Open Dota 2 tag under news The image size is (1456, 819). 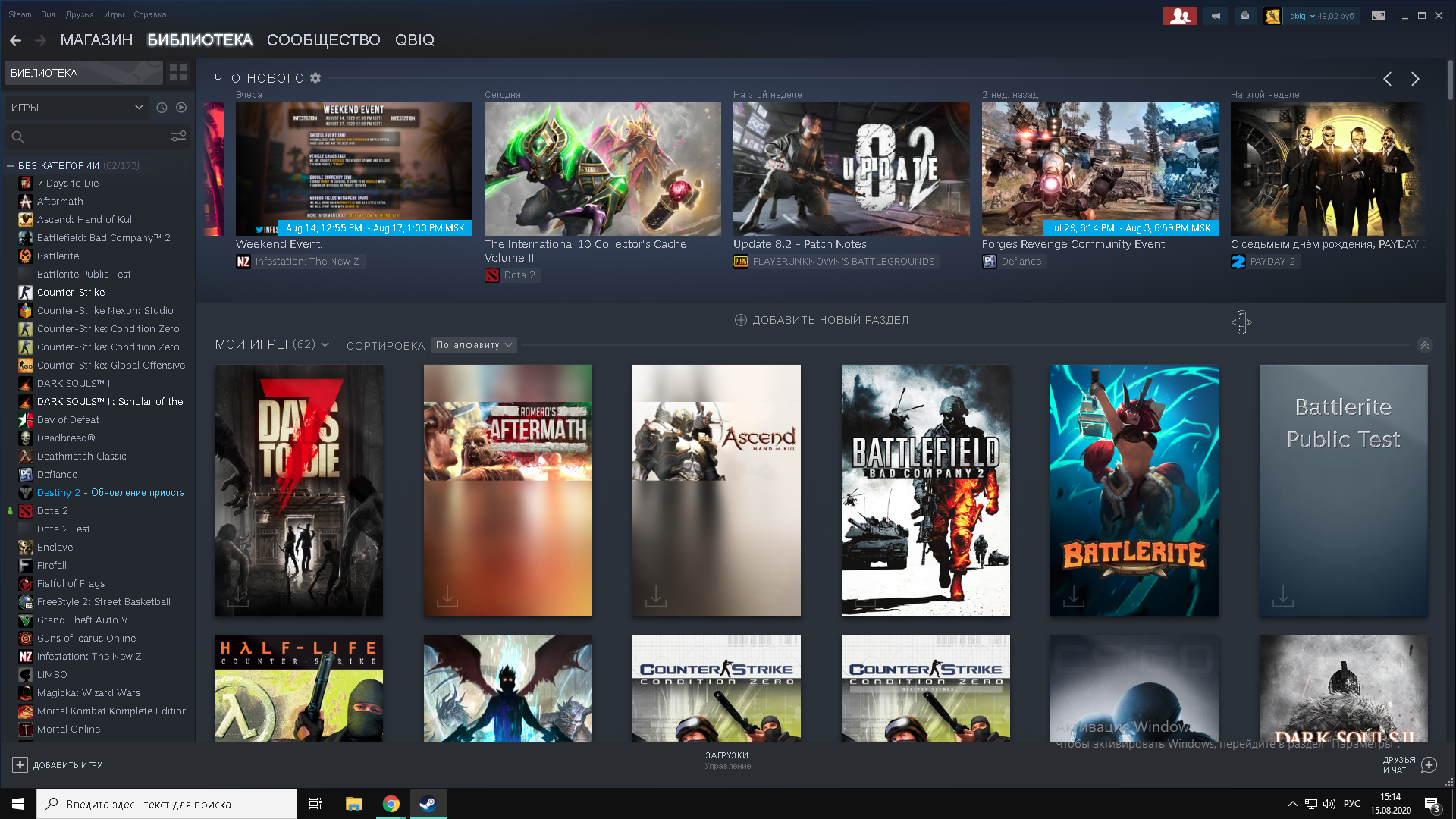(511, 275)
